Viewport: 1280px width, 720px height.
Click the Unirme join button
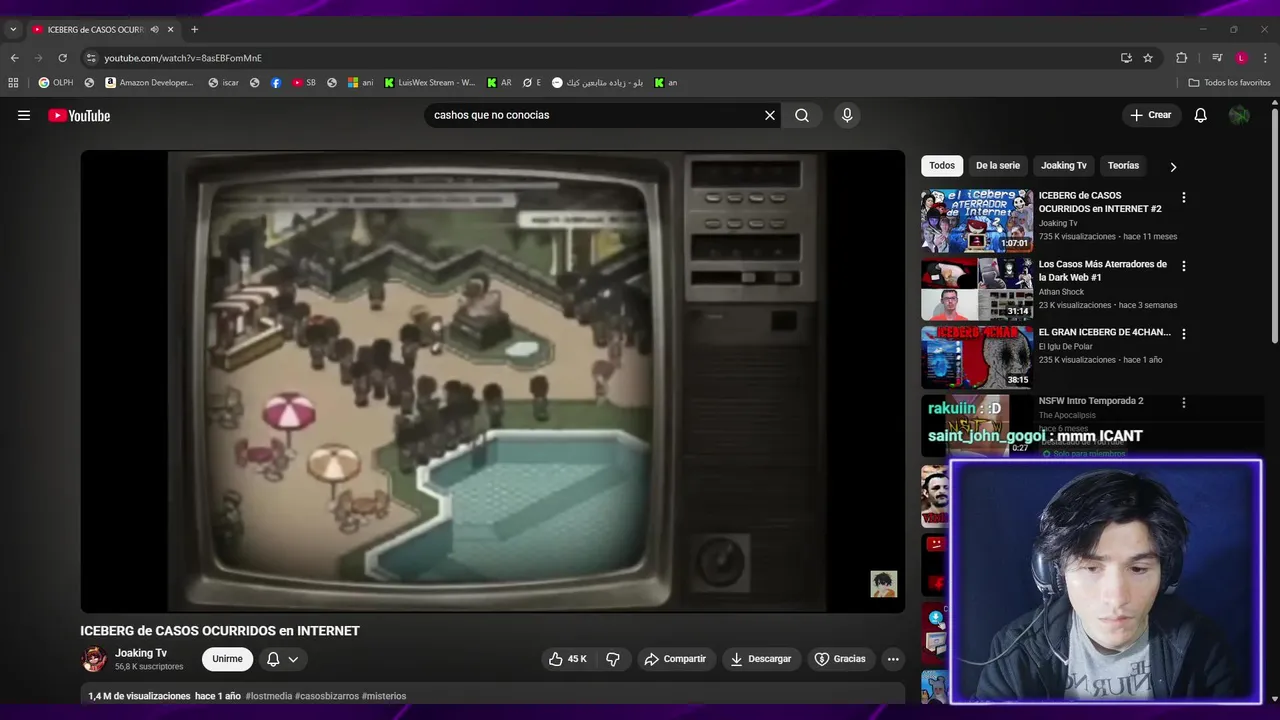point(227,659)
